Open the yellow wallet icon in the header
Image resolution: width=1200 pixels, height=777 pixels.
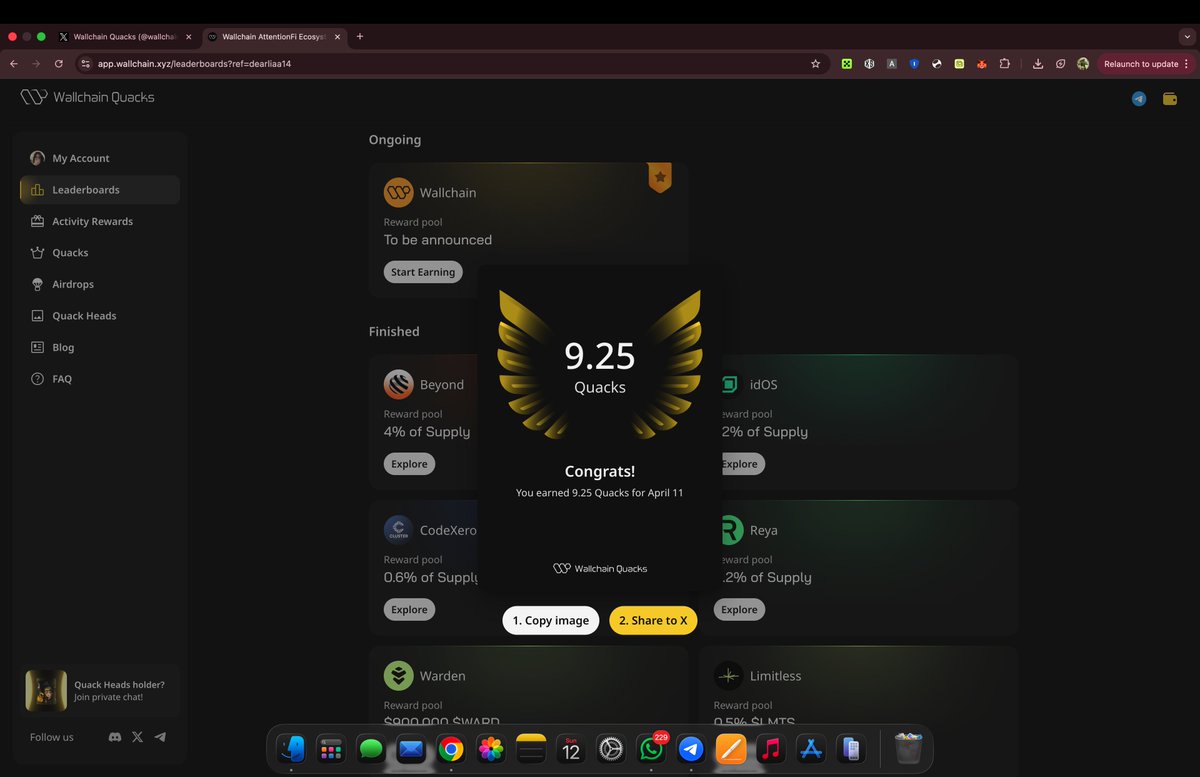click(1170, 98)
